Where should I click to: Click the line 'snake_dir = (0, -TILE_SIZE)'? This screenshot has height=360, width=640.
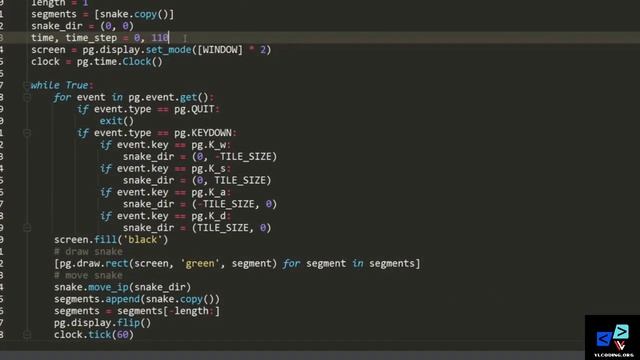coord(200,156)
